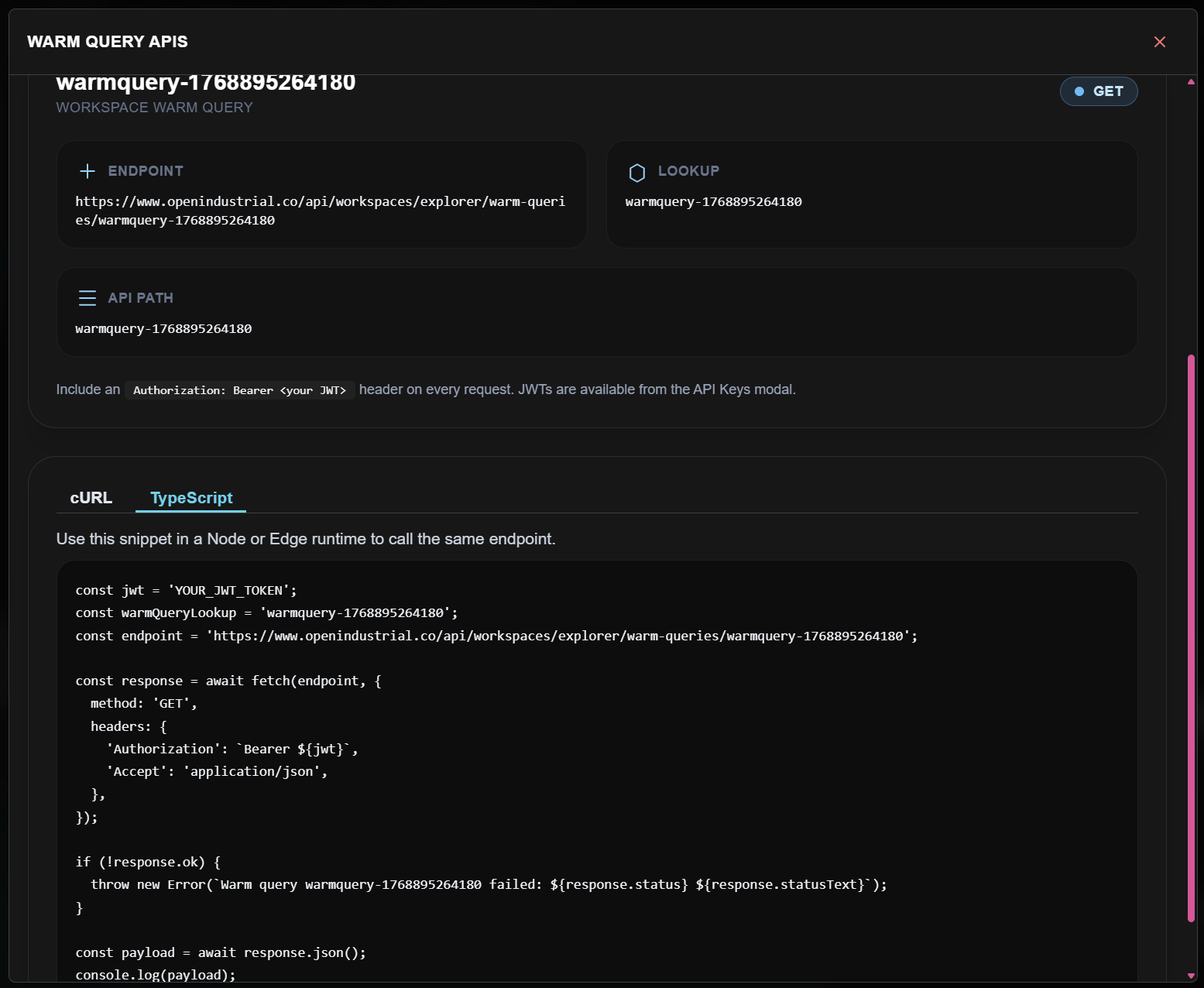Screen dimensions: 1204x988
Task: Click the Node or Edge runtime description text
Action: [x=306, y=539]
